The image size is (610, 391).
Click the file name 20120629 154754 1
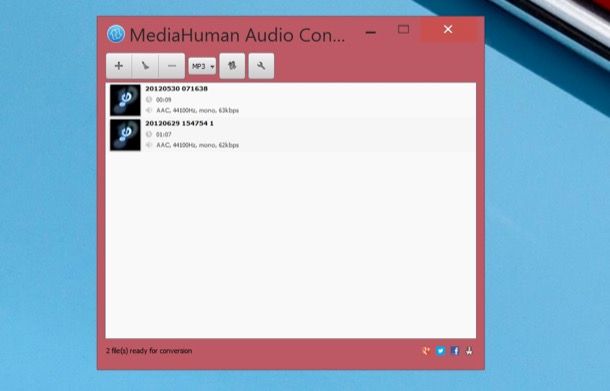(179, 123)
